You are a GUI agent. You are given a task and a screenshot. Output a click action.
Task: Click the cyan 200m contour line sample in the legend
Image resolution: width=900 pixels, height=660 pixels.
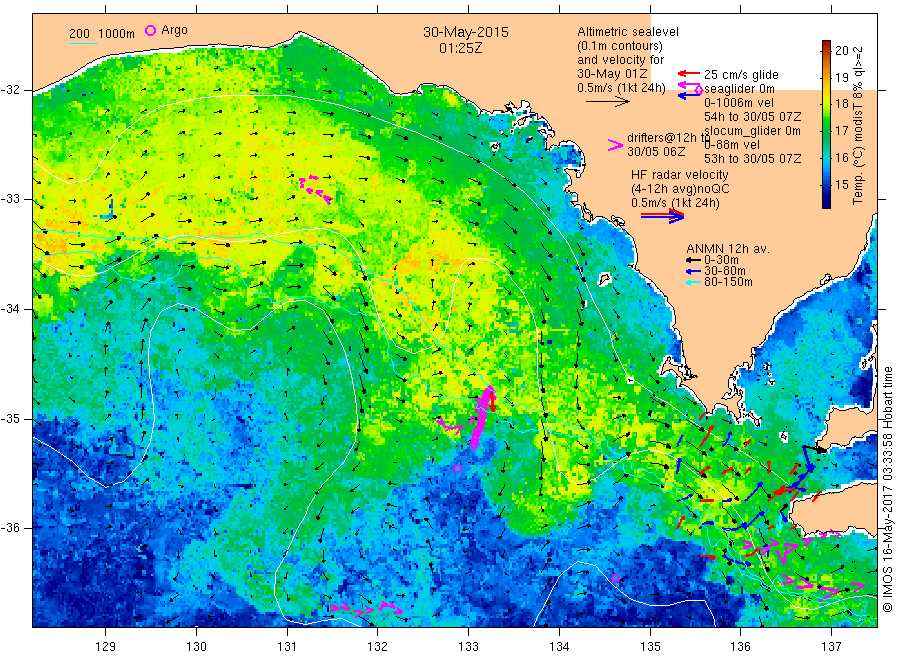click(83, 42)
